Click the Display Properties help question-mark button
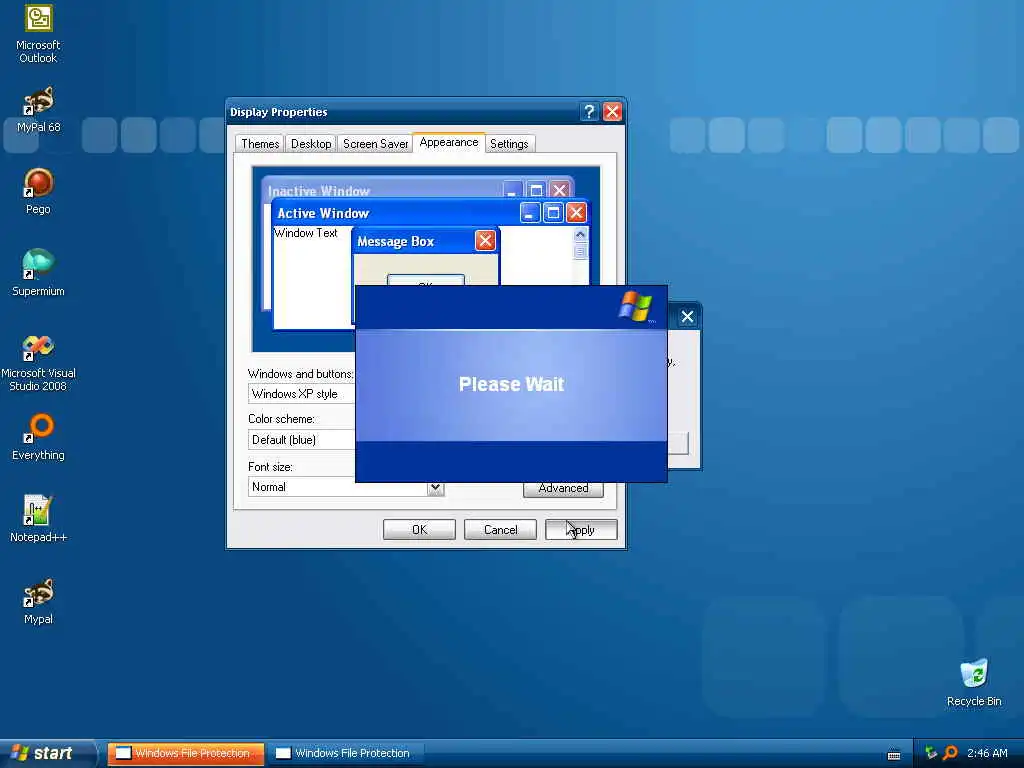 click(589, 112)
